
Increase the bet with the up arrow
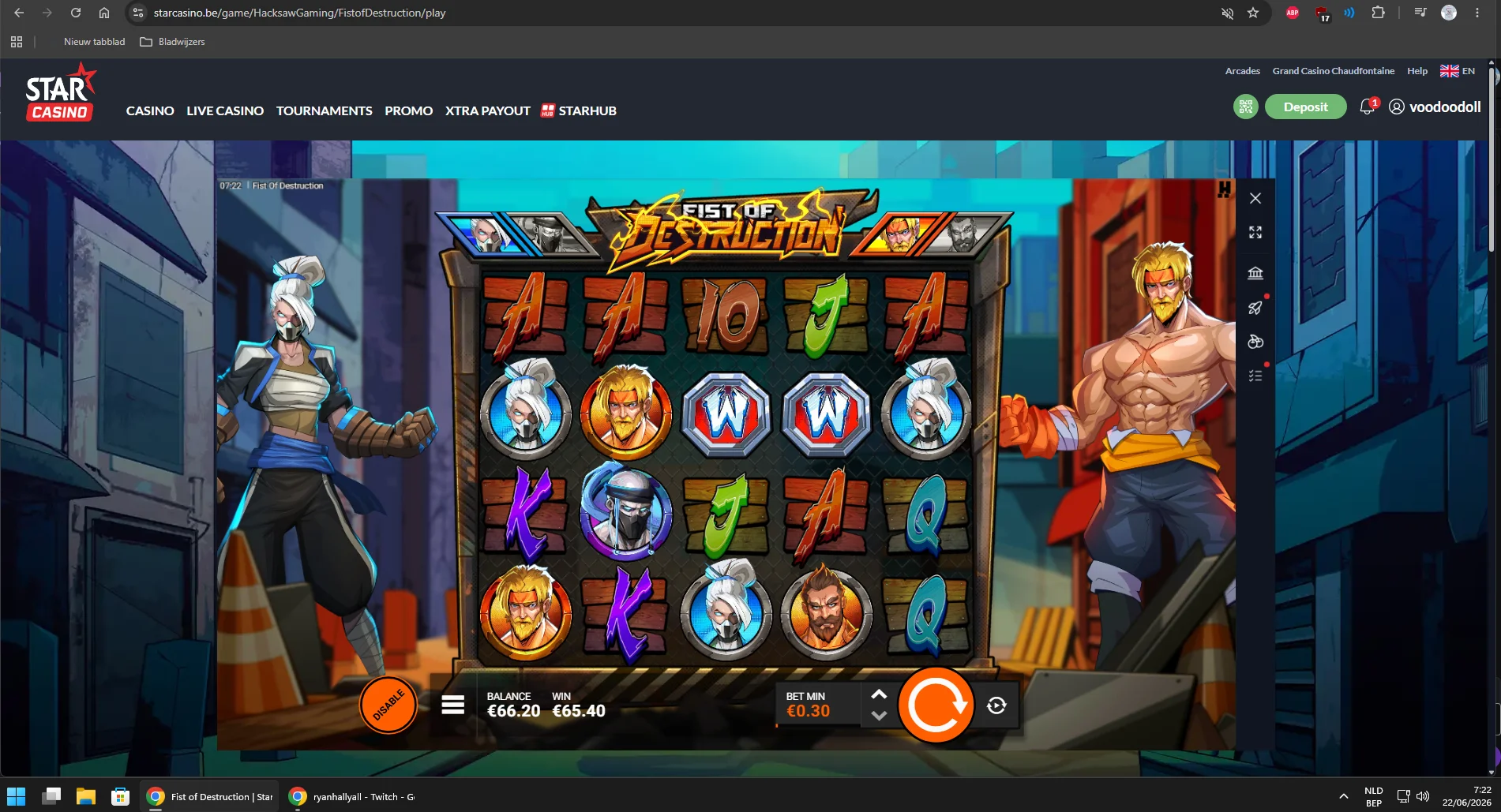point(879,694)
